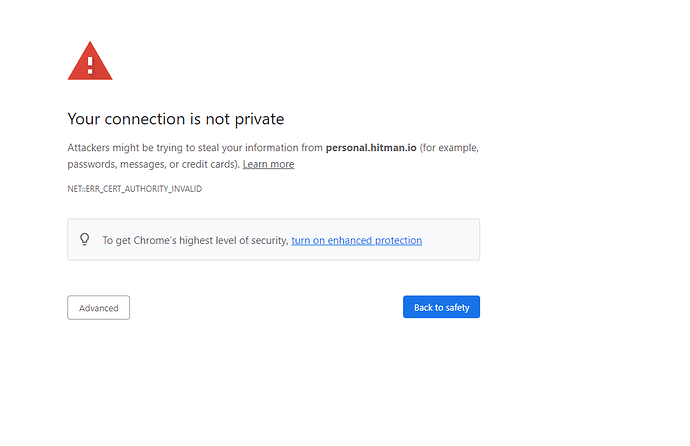Click the NET::ERR_CERT_AUTHORITY_INVALID error code

(x=135, y=189)
